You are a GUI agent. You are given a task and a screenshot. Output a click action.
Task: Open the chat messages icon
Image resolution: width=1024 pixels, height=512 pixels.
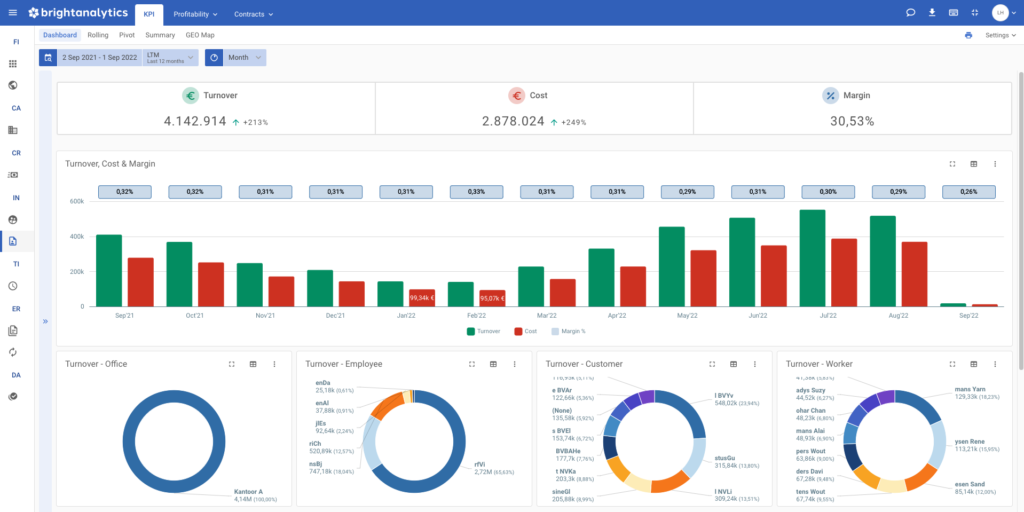coord(911,12)
